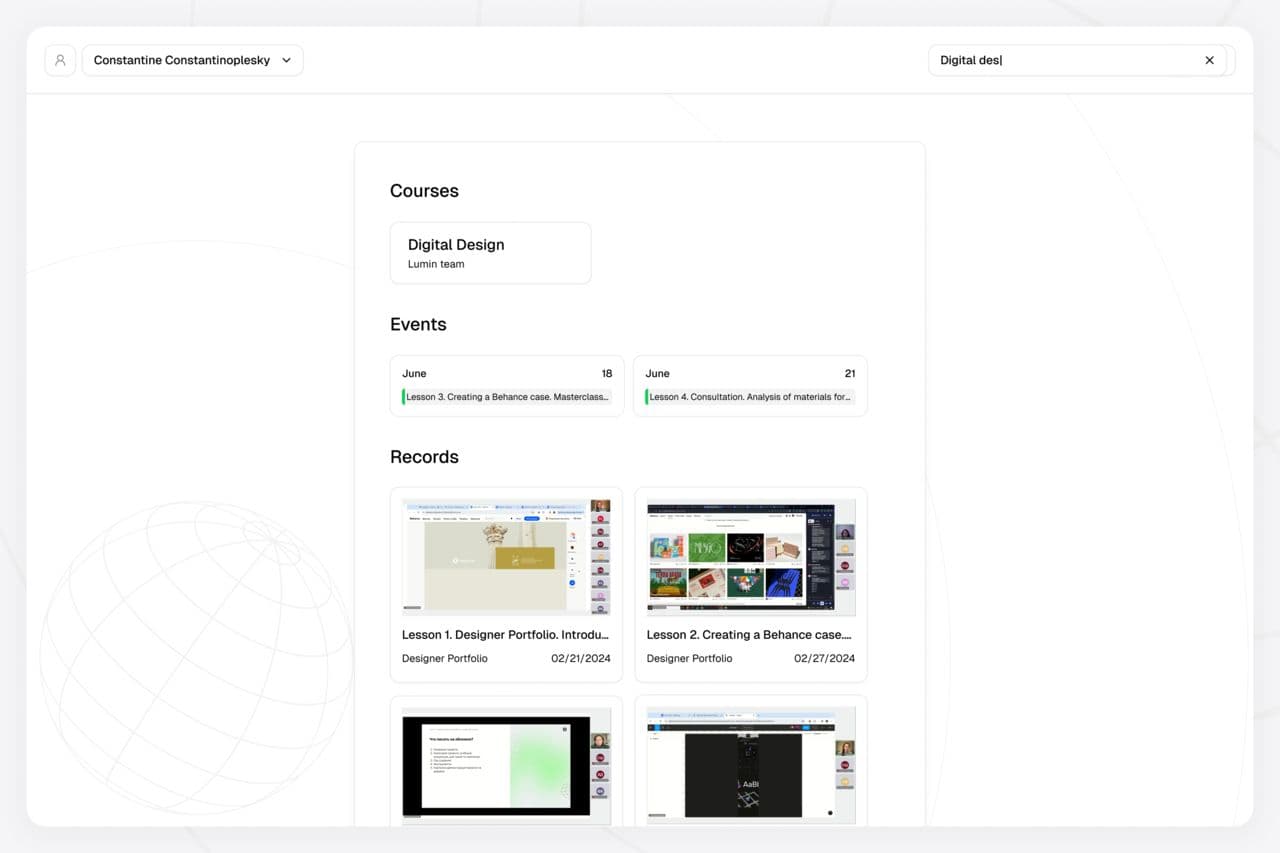Viewport: 1280px width, 853px height.
Task: Click the "Lesson 2. Creating a Behance case" title
Action: [x=749, y=635]
